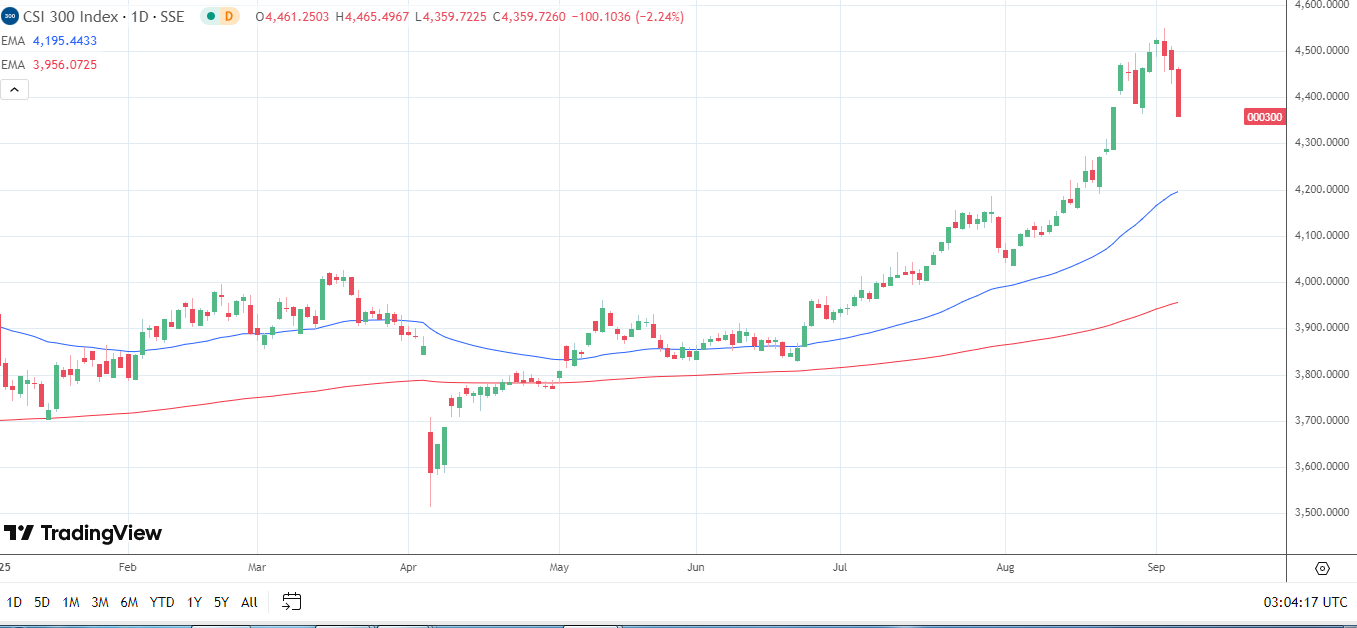This screenshot has width=1357, height=628.
Task: Click the Jun label on the time axis
Action: 696,568
